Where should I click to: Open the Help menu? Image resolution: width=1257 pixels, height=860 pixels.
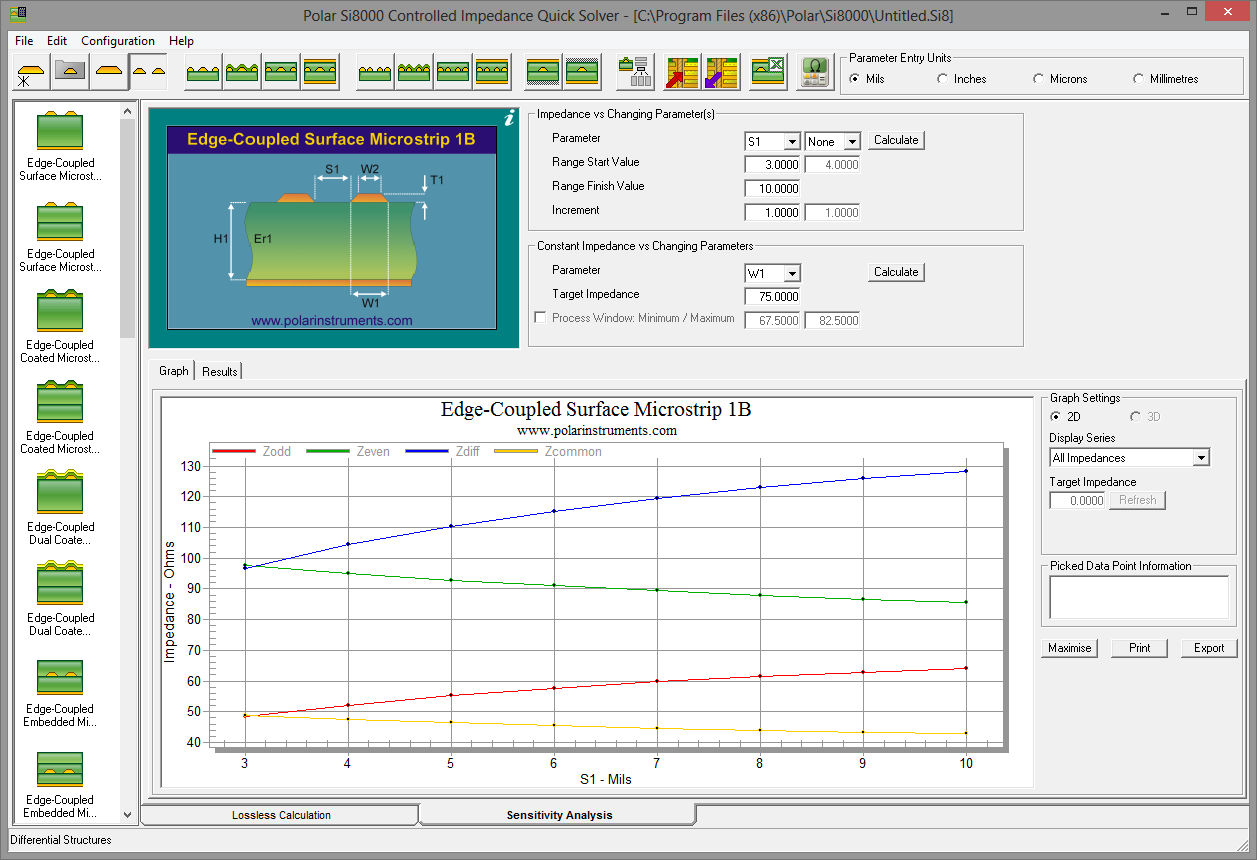181,41
